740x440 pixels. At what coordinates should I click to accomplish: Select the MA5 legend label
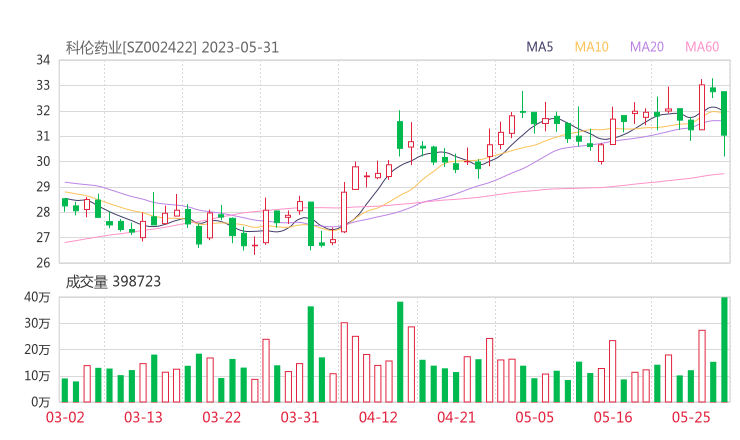click(x=539, y=47)
